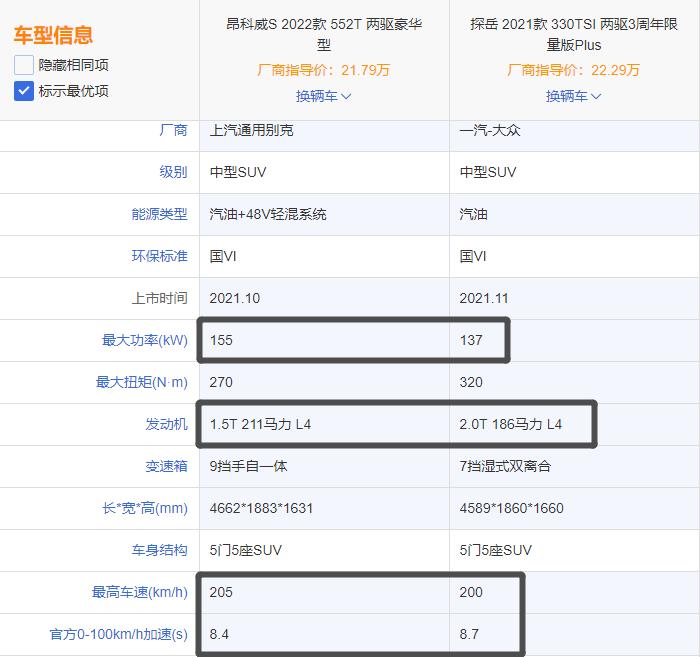Click the 上市时间 row label
Viewport: 700px width, 657px height.
159,298
